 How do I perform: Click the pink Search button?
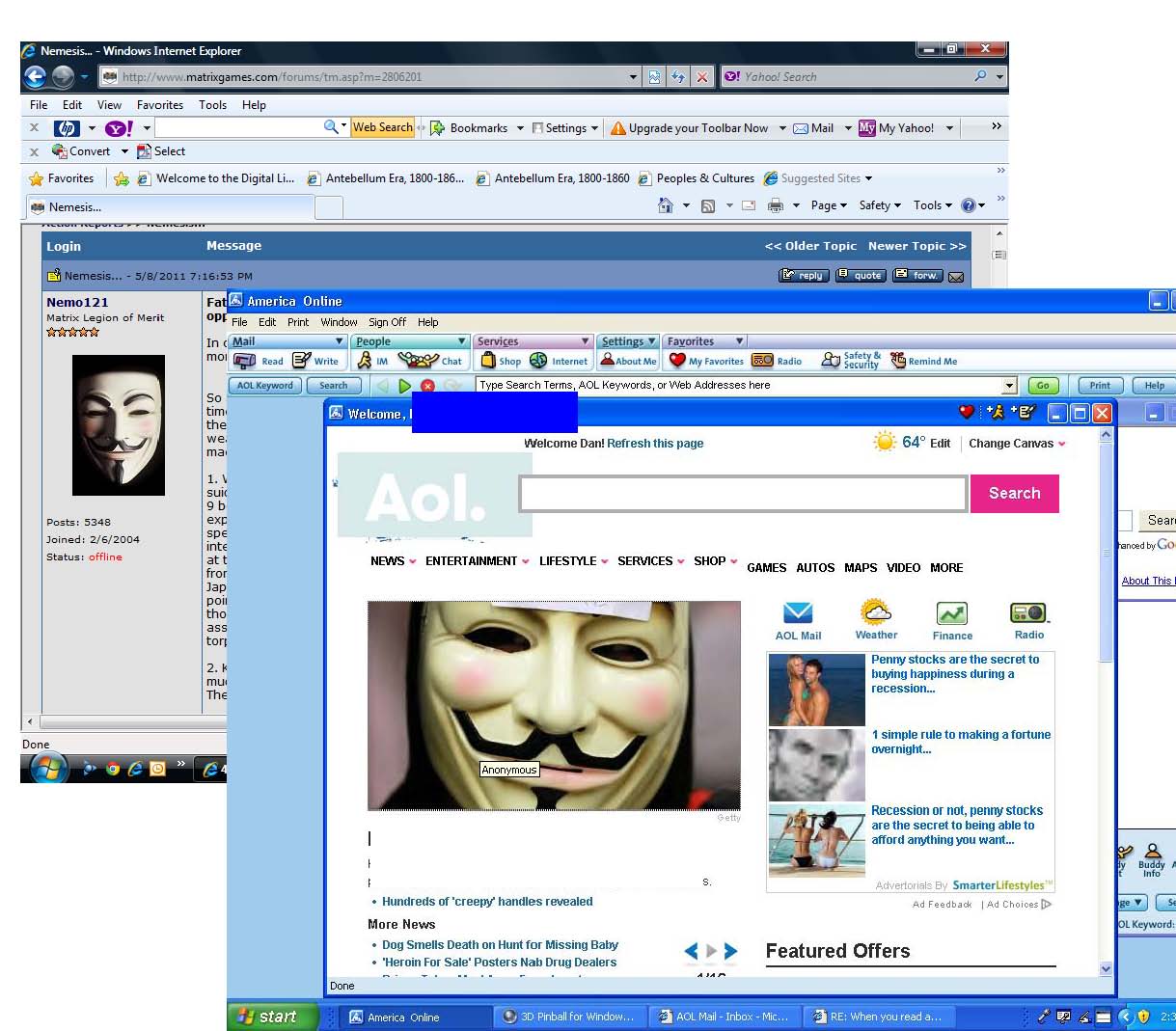1015,493
